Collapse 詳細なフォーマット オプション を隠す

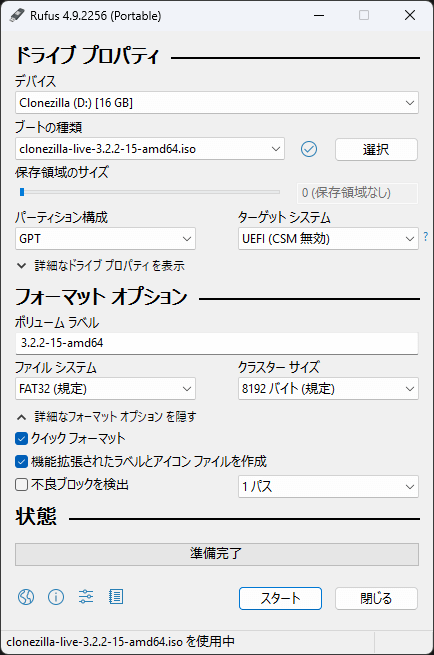pyautogui.click(x=106, y=416)
